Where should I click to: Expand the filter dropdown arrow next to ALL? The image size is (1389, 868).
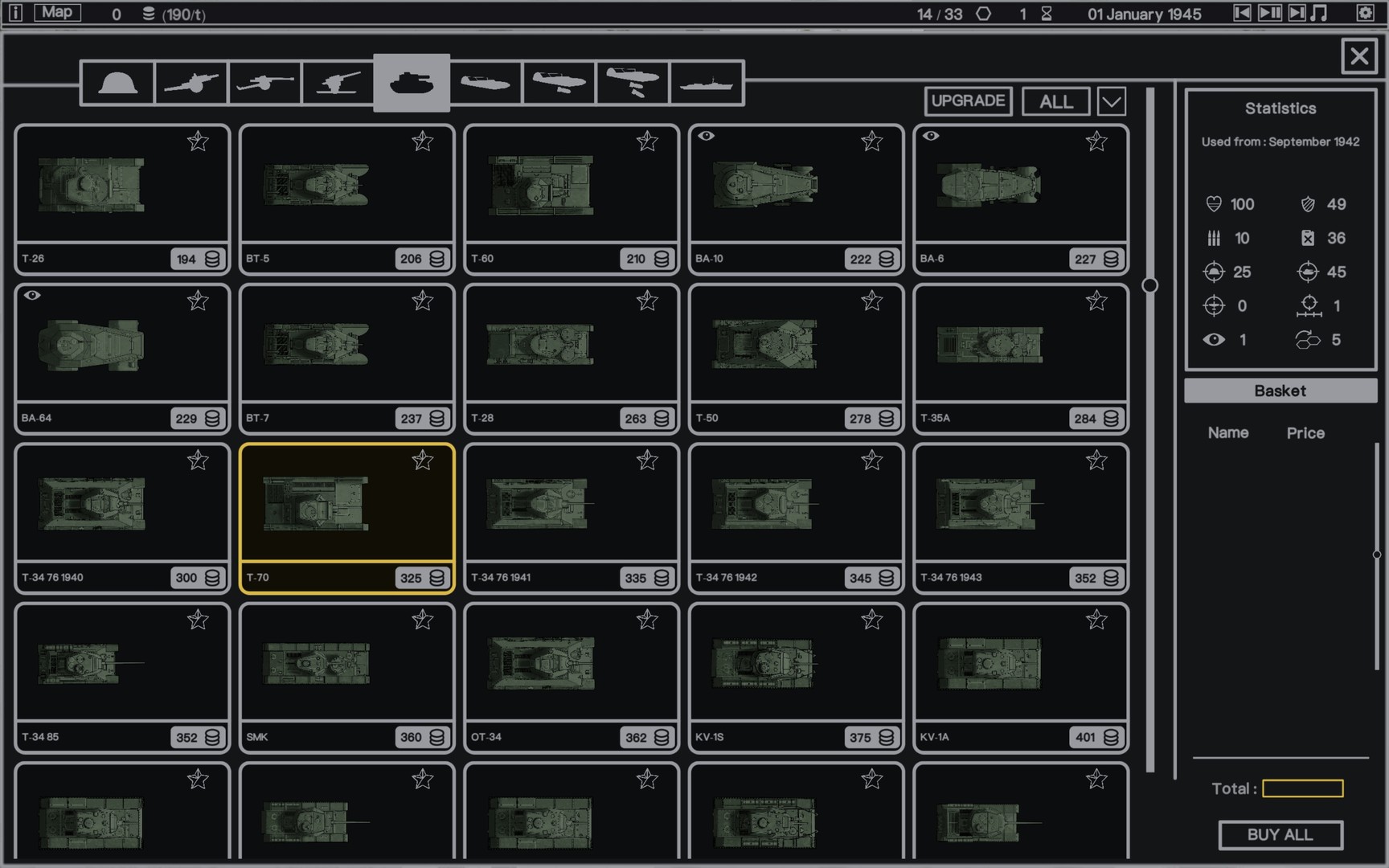click(1111, 102)
